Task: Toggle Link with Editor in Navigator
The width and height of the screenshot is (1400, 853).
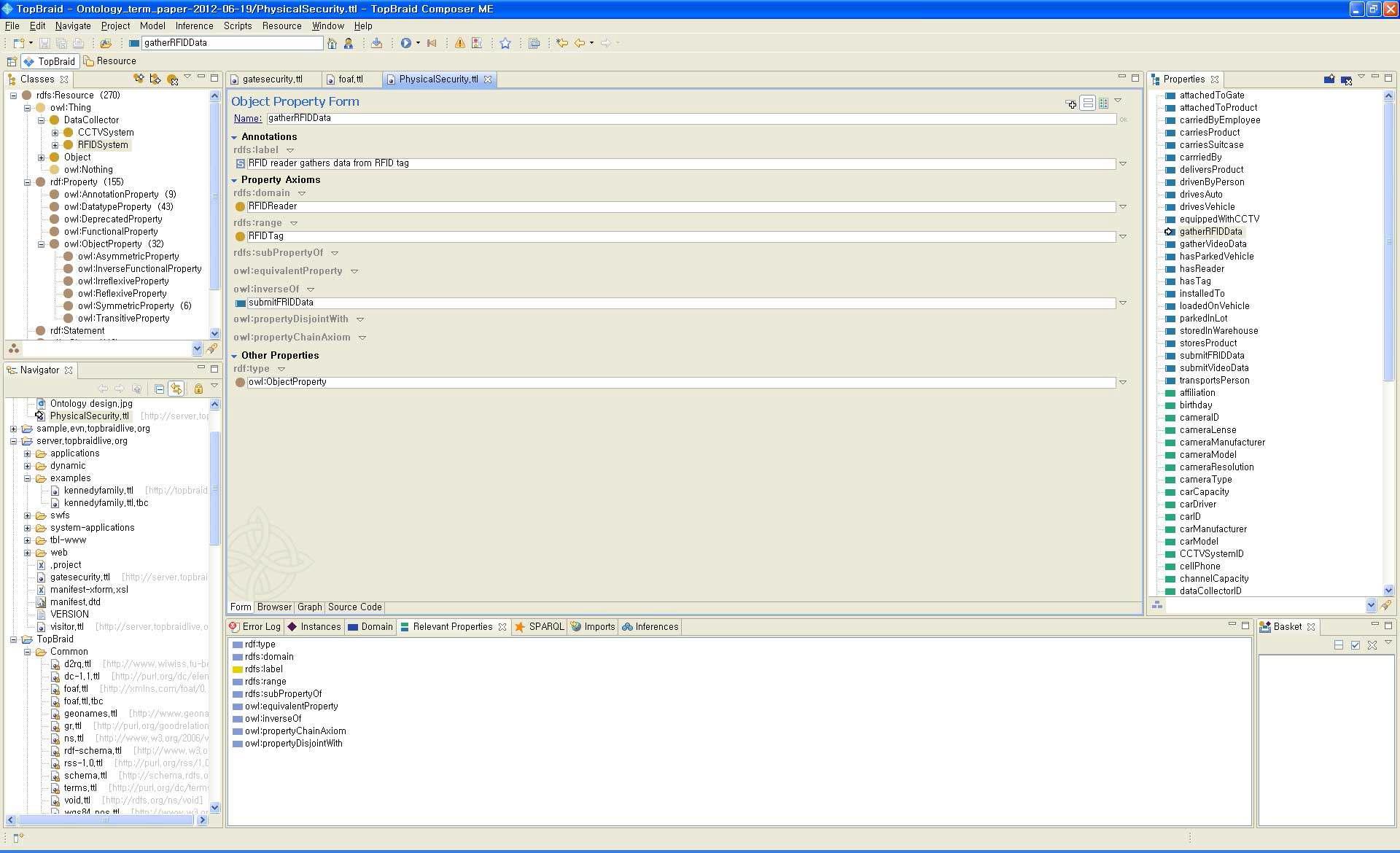Action: [x=176, y=389]
